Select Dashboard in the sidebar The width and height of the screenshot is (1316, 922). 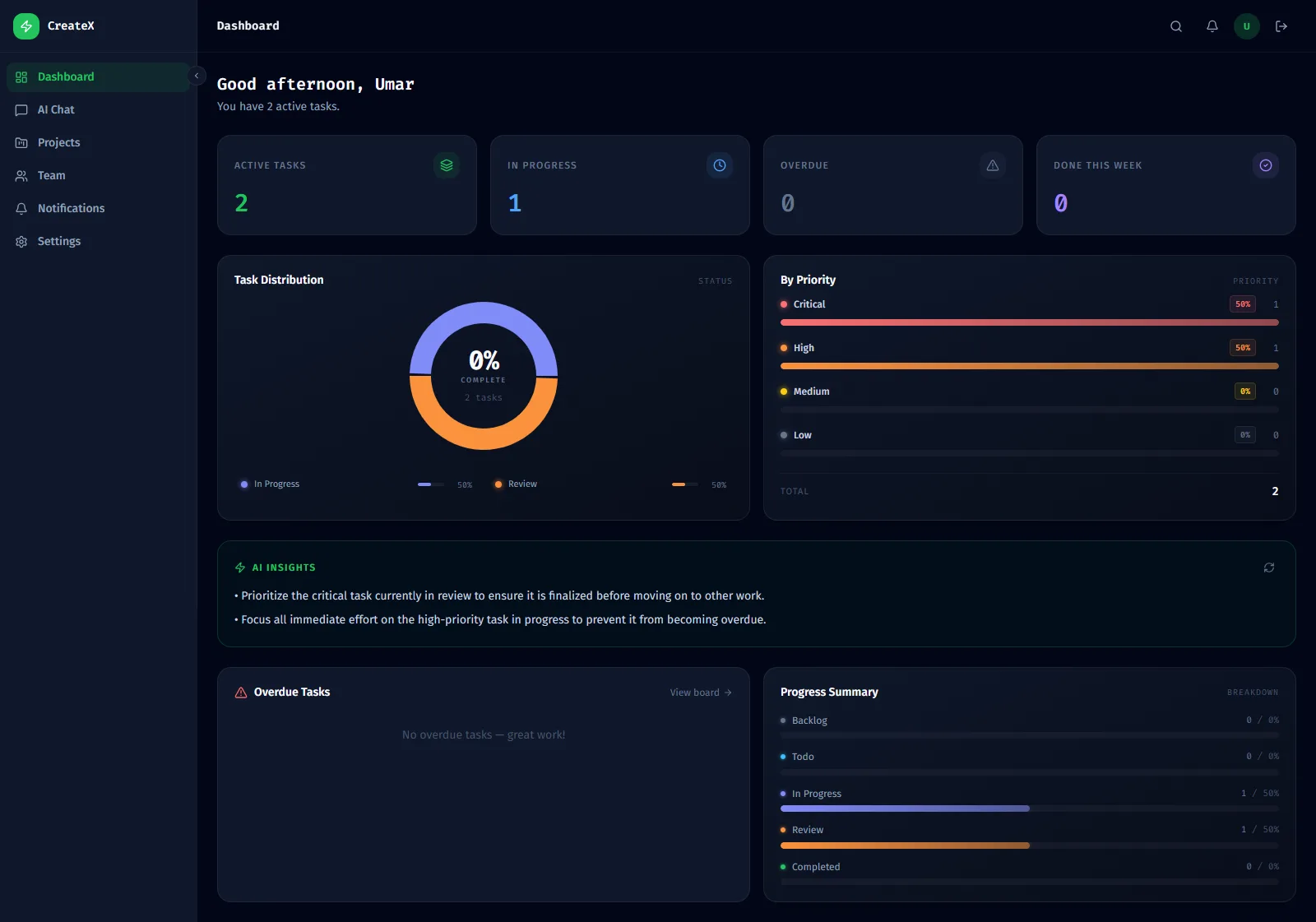[x=98, y=76]
